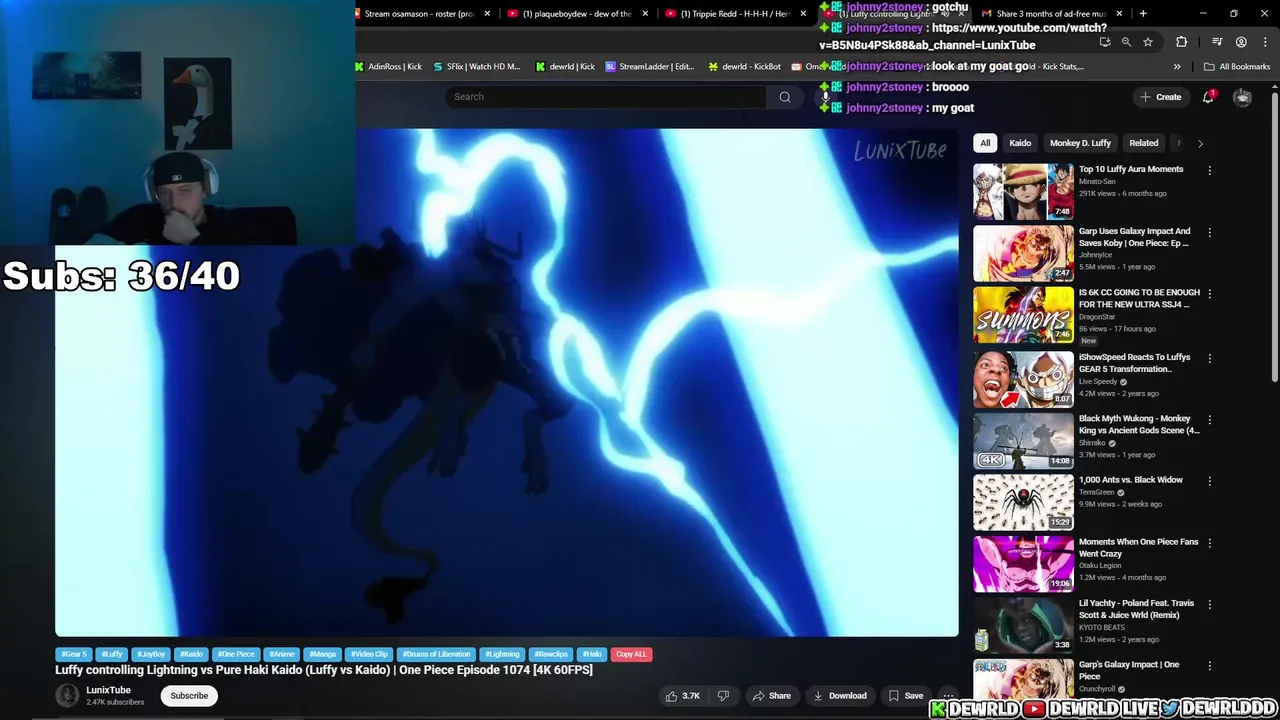Open the LunixTube channel avatar
The height and width of the screenshot is (720, 1280).
pyautogui.click(x=67, y=695)
